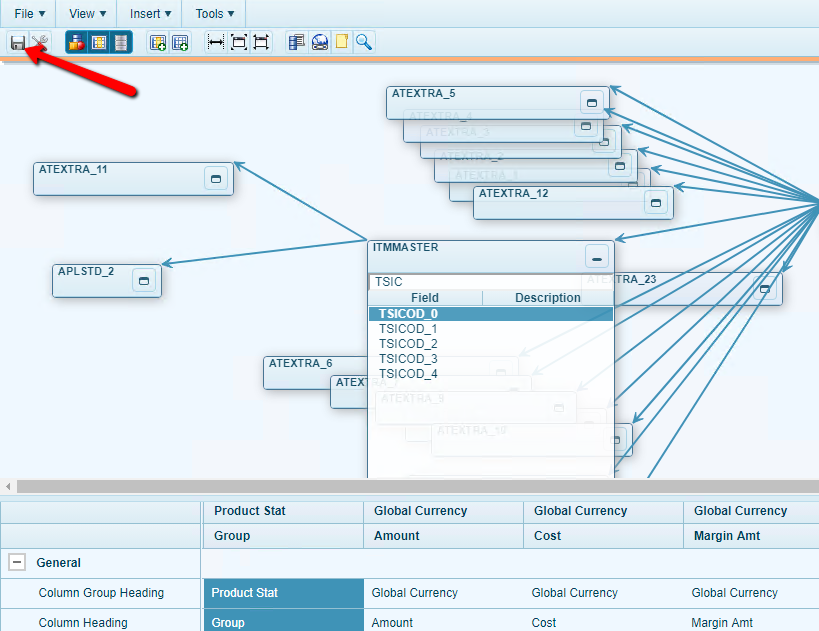Click the Description column header
This screenshot has width=819, height=631.
[x=547, y=298]
